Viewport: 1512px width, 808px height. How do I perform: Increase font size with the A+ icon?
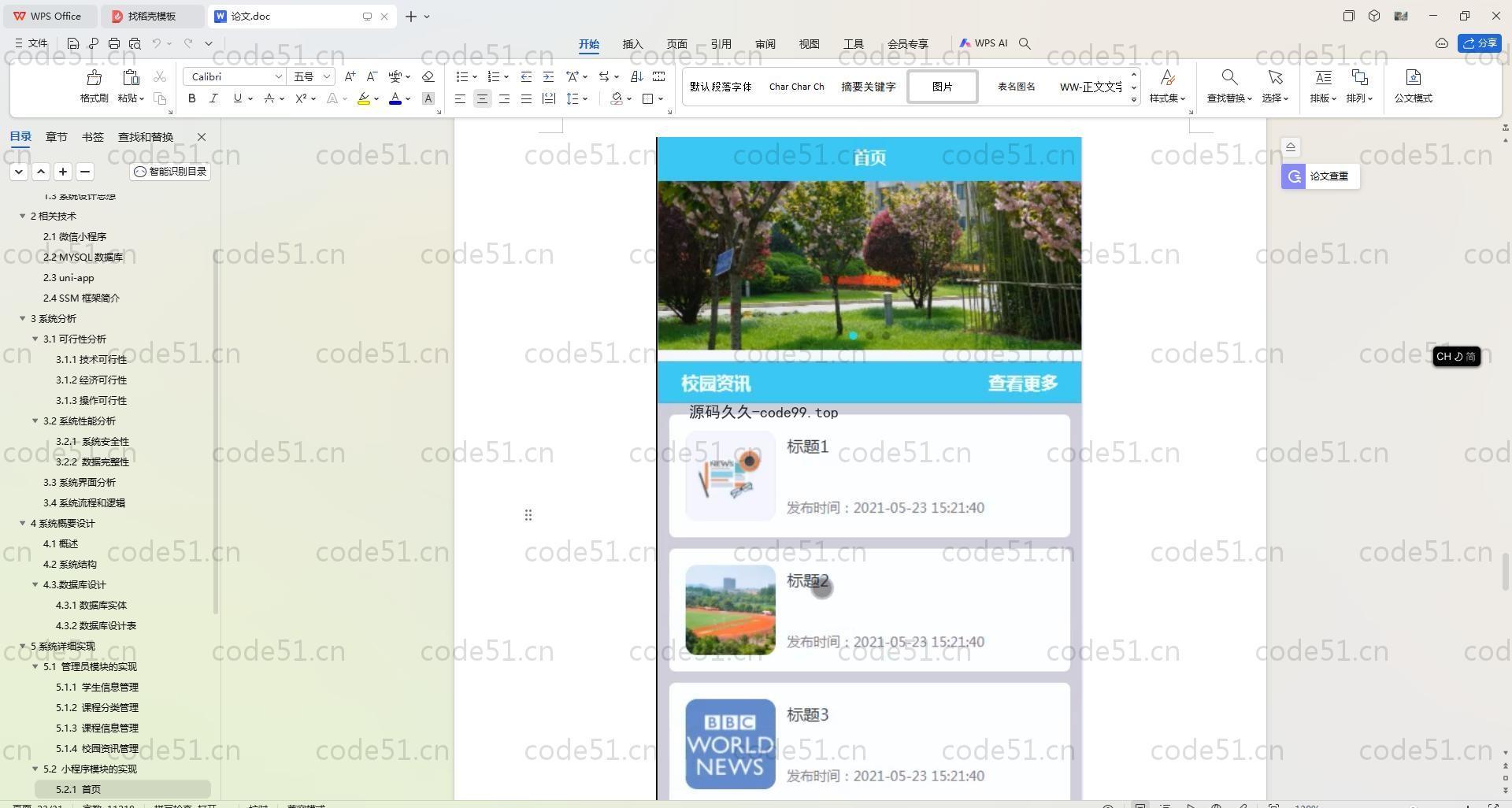350,76
